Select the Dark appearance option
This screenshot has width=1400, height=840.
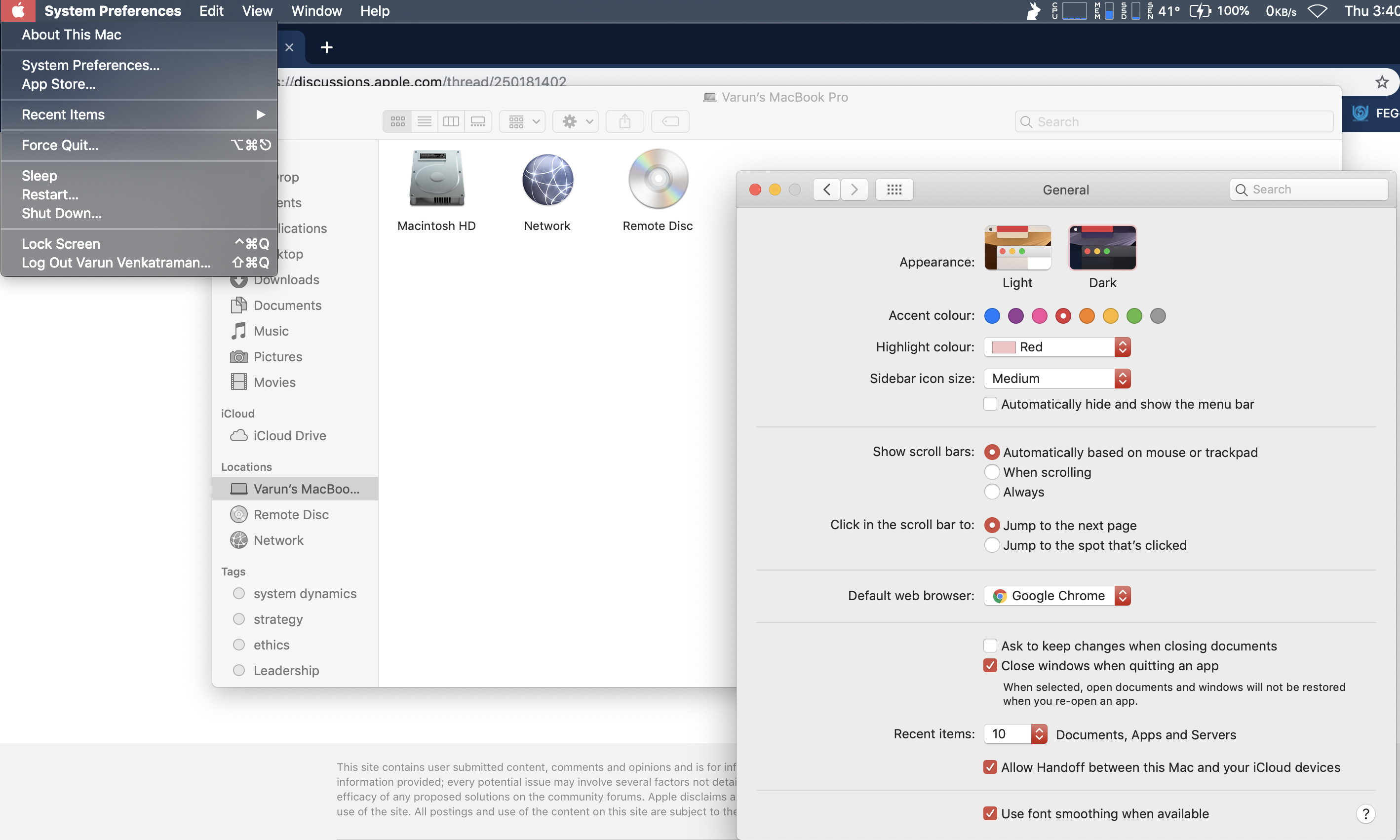coord(1102,248)
